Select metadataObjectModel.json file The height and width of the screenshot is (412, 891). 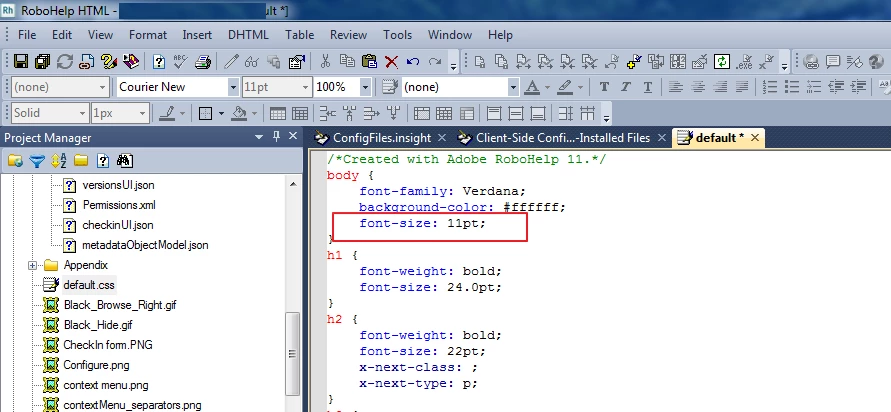pyautogui.click(x=145, y=245)
